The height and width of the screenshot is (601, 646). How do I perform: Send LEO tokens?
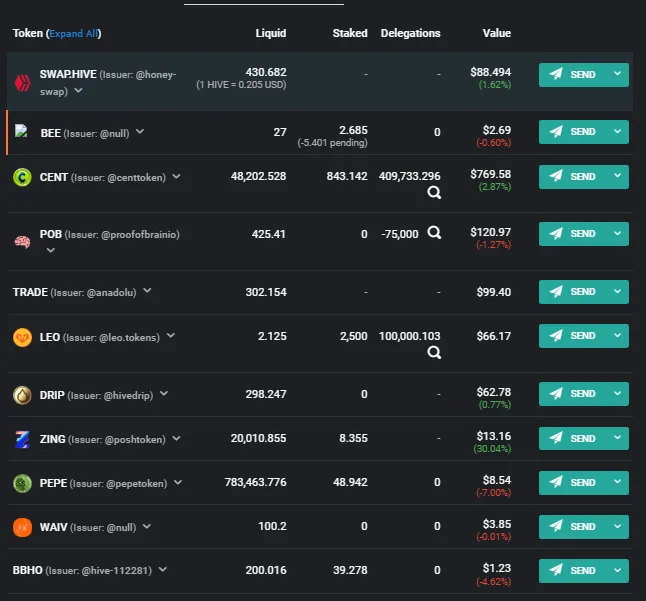tap(573, 336)
